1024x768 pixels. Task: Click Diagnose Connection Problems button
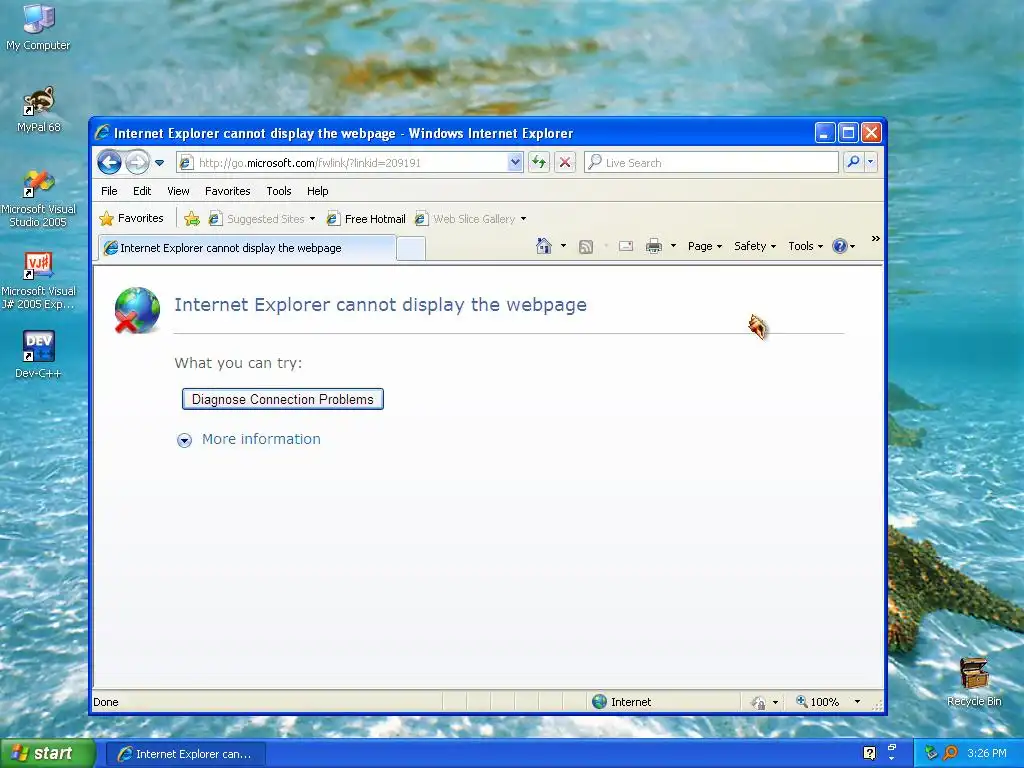tap(283, 399)
